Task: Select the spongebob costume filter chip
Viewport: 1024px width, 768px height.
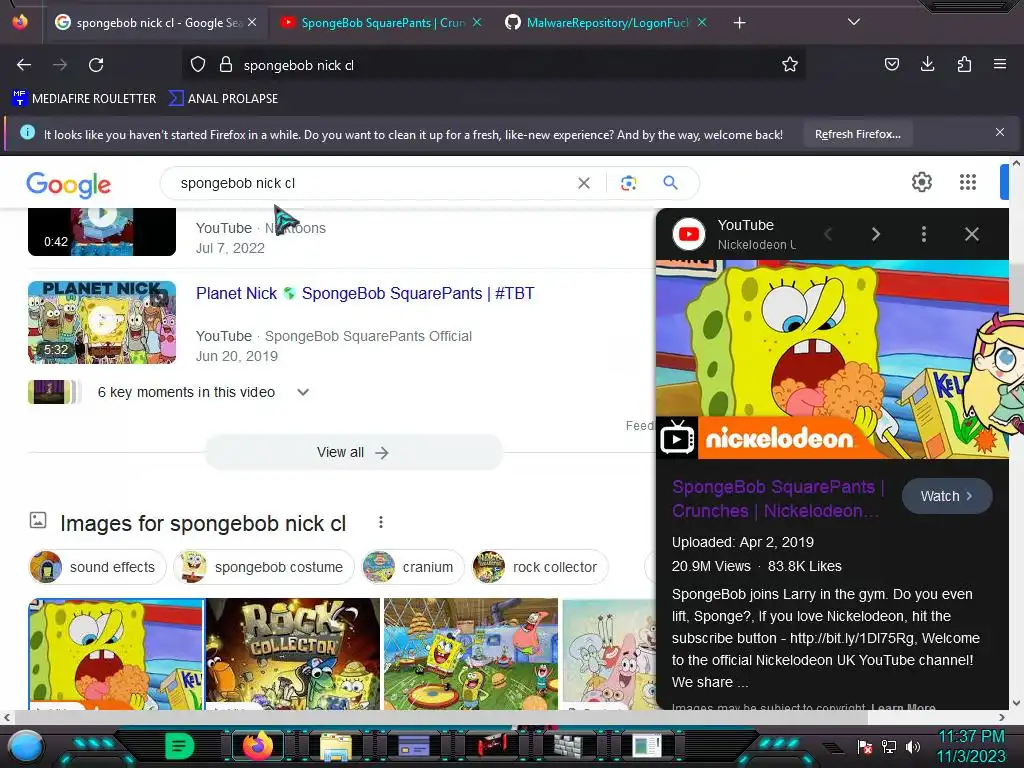Action: click(264, 567)
